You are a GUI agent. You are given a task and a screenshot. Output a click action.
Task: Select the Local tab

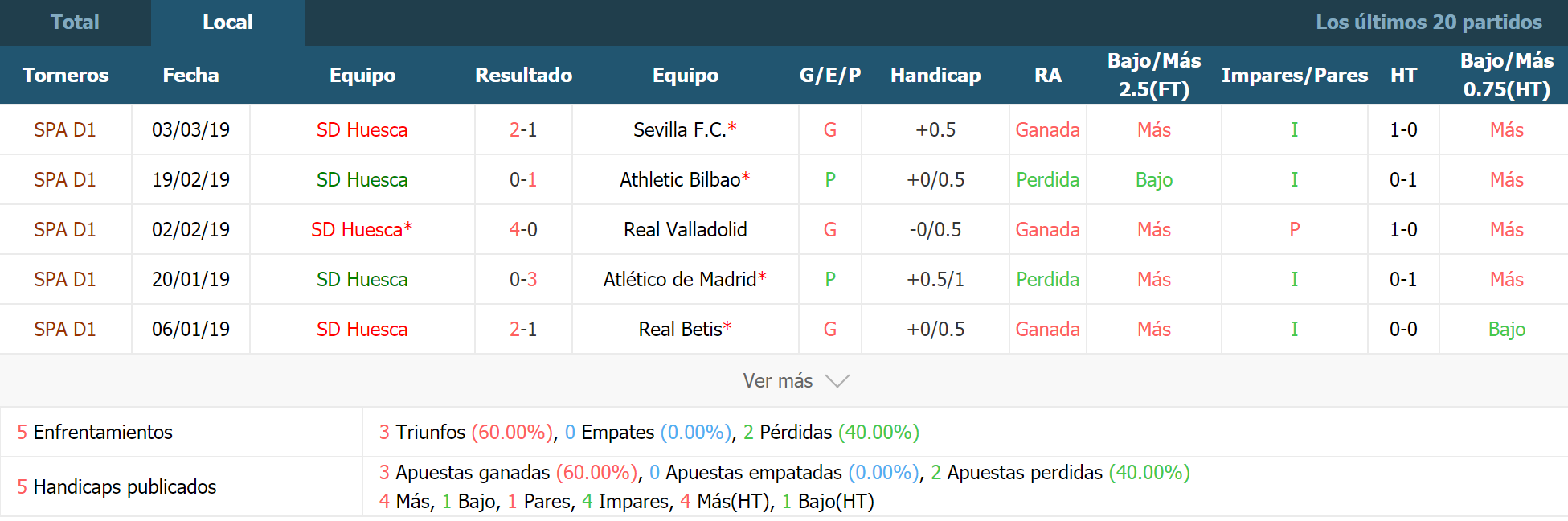227,23
